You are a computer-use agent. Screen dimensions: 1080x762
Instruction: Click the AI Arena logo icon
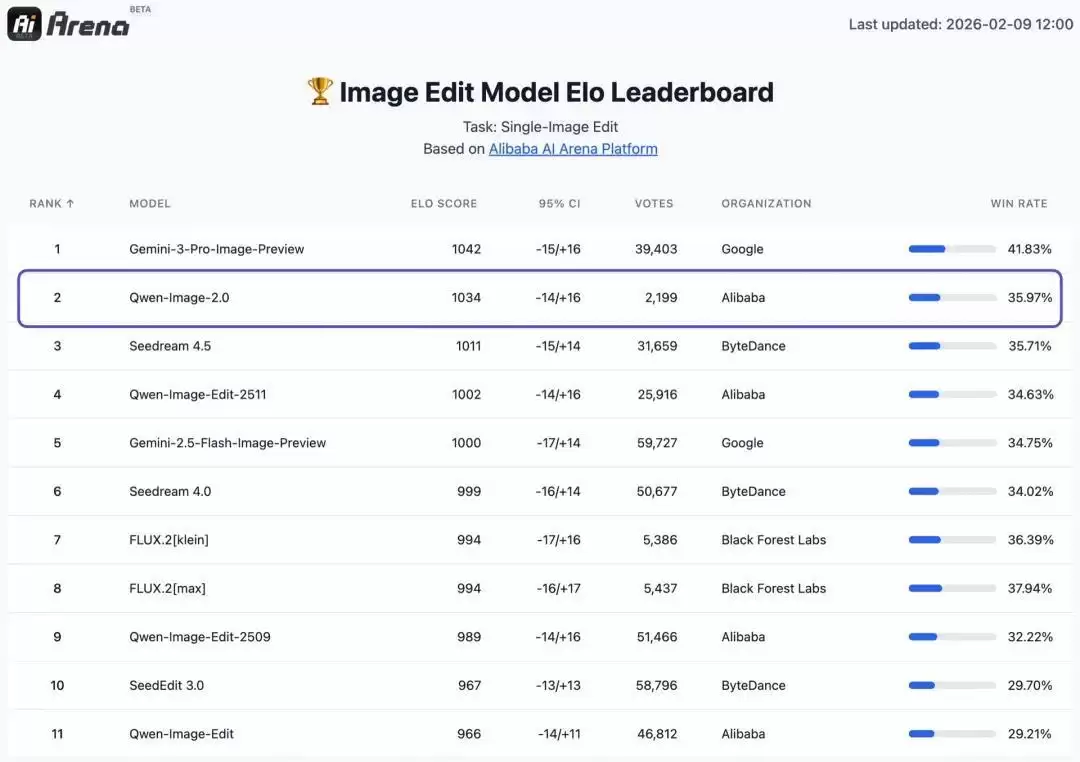(x=25, y=24)
